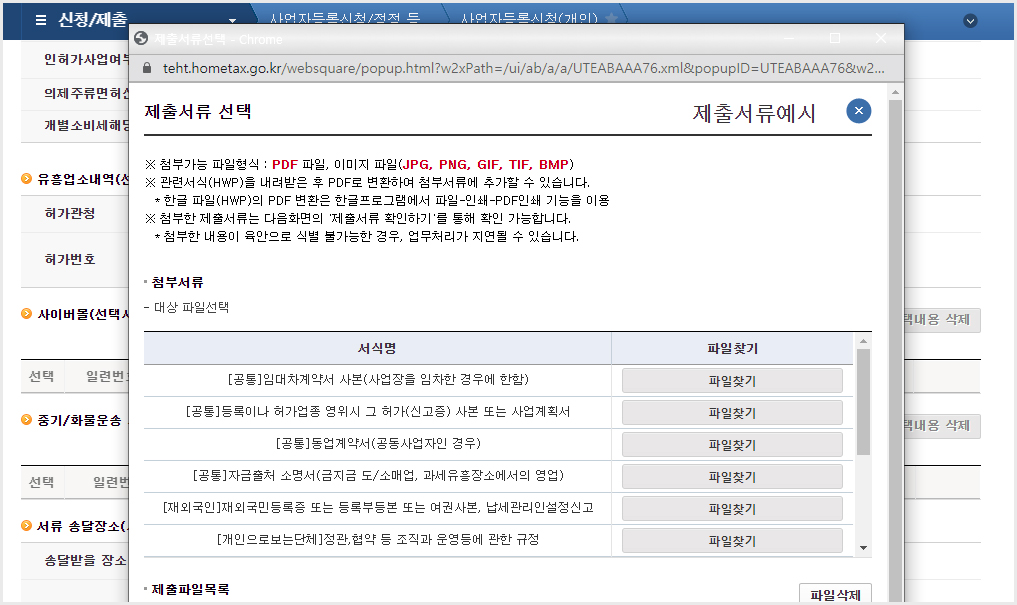Click the globe icon in the popup title bar
The height and width of the screenshot is (605, 1017).
tap(141, 39)
